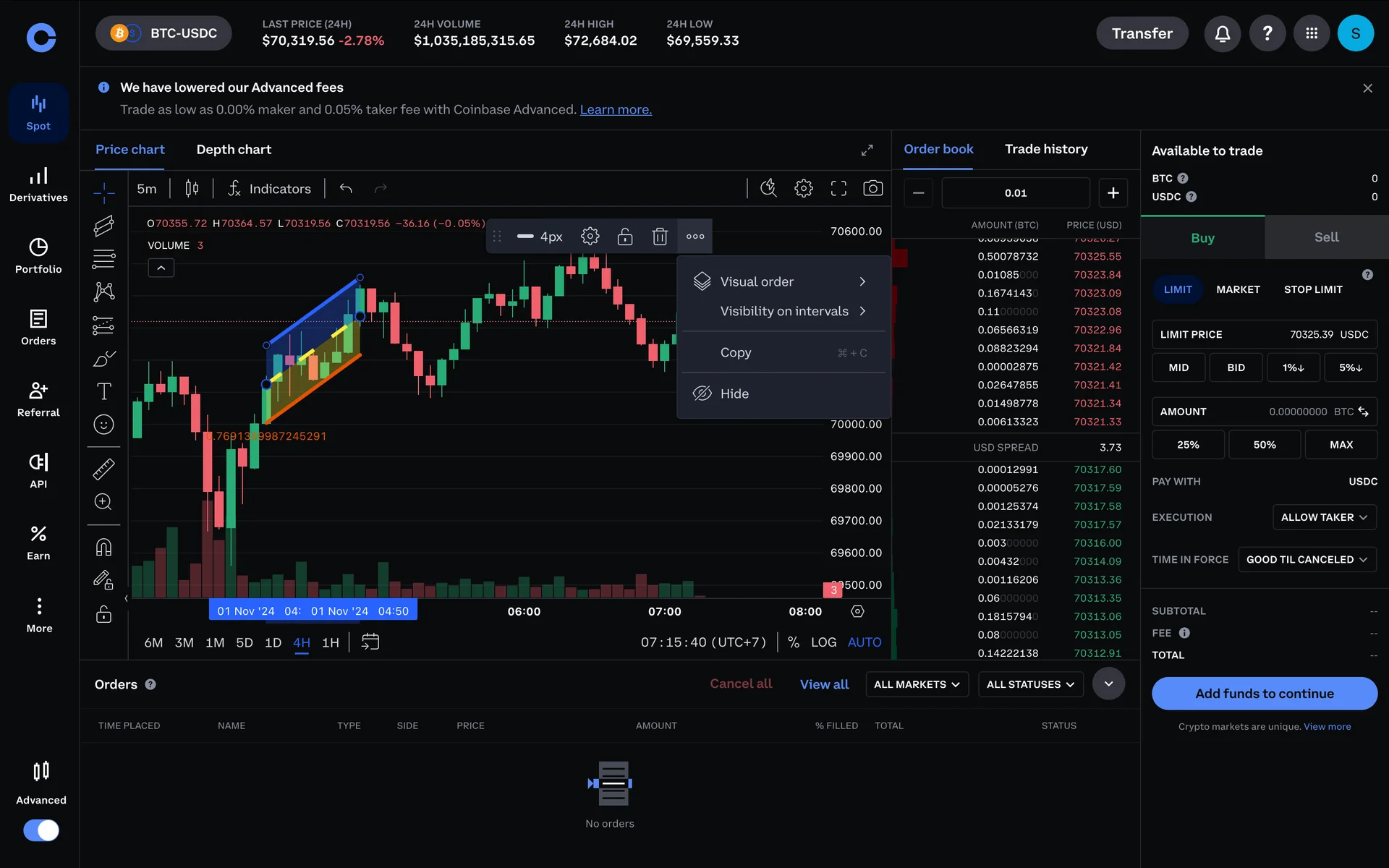Lock the selected drawing
This screenshot has width=1389, height=868.
click(x=624, y=237)
